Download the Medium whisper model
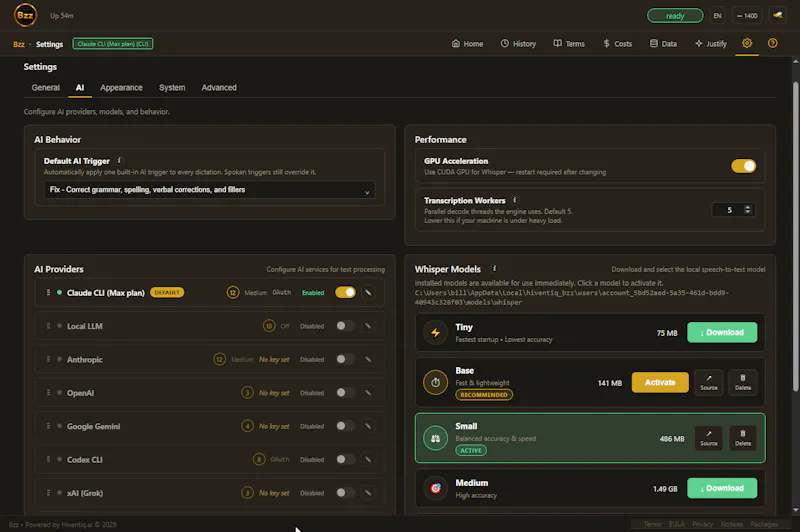Image resolution: width=800 pixels, height=532 pixels. (x=722, y=488)
